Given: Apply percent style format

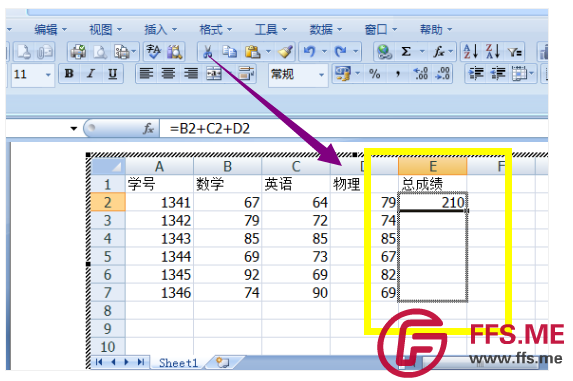Looking at the screenshot, I should click(375, 74).
